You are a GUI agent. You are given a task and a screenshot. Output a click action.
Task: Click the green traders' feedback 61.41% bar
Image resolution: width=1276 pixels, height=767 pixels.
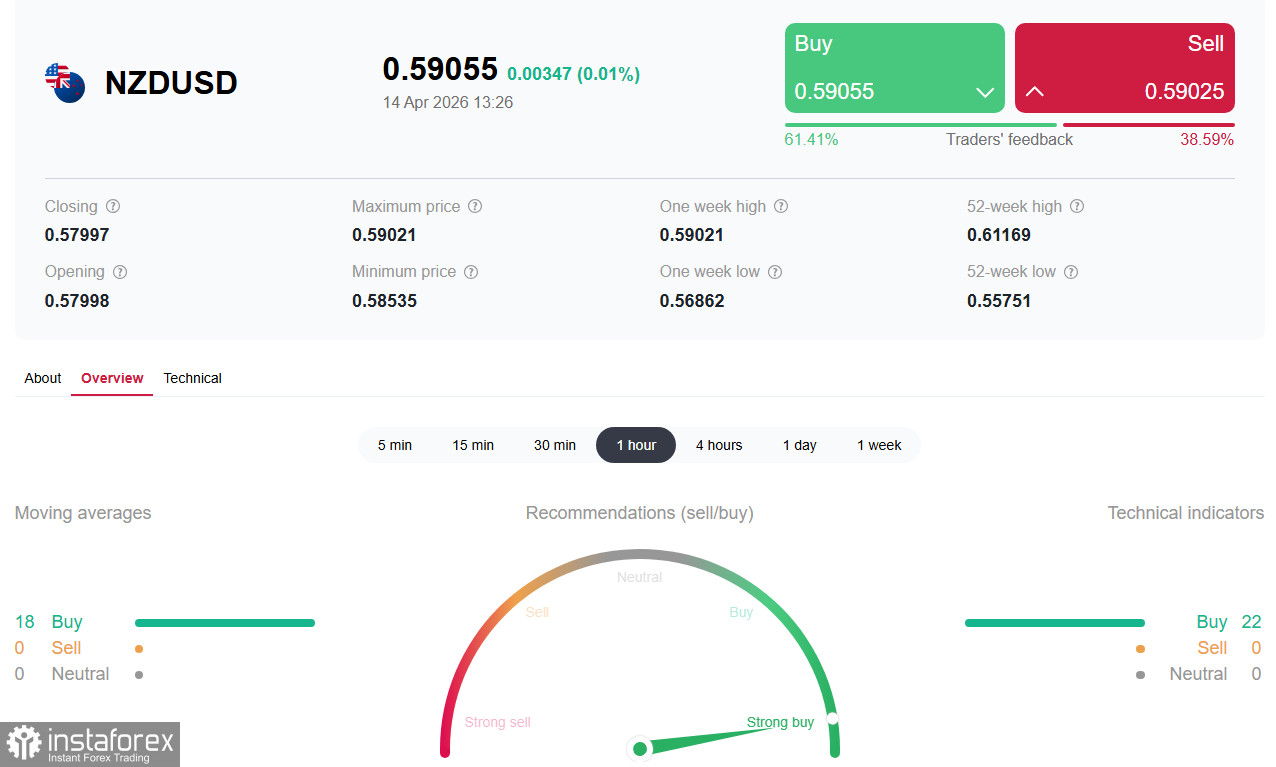(921, 125)
